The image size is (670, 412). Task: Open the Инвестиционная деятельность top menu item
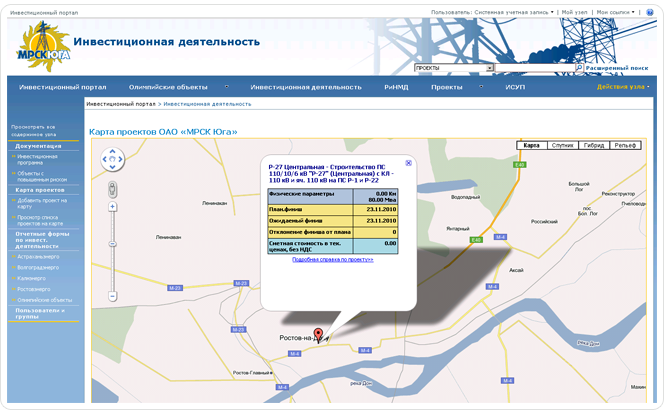(306, 87)
